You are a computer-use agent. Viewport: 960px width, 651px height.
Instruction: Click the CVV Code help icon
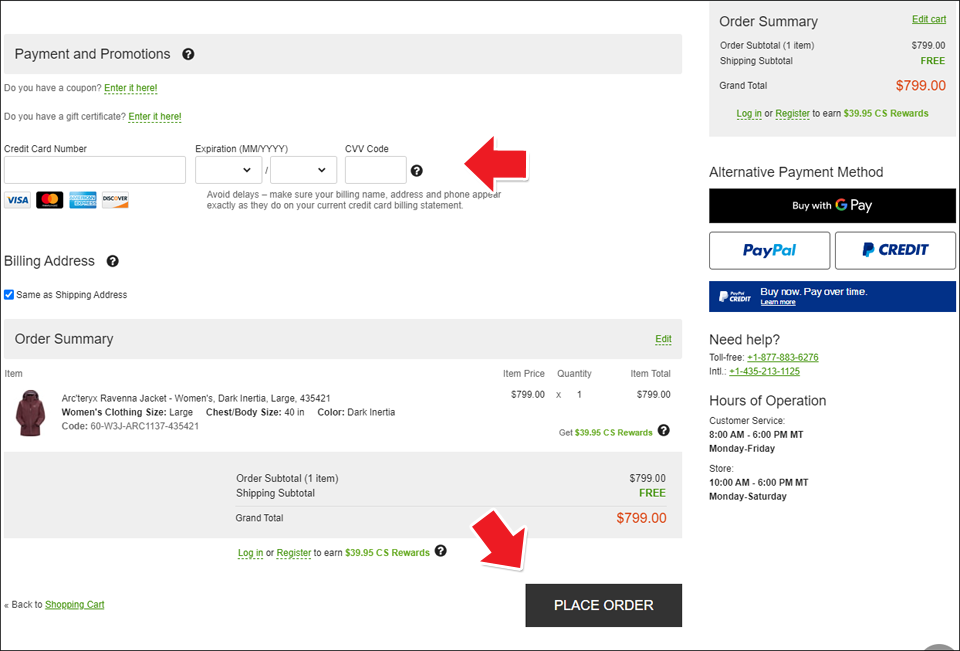417,171
